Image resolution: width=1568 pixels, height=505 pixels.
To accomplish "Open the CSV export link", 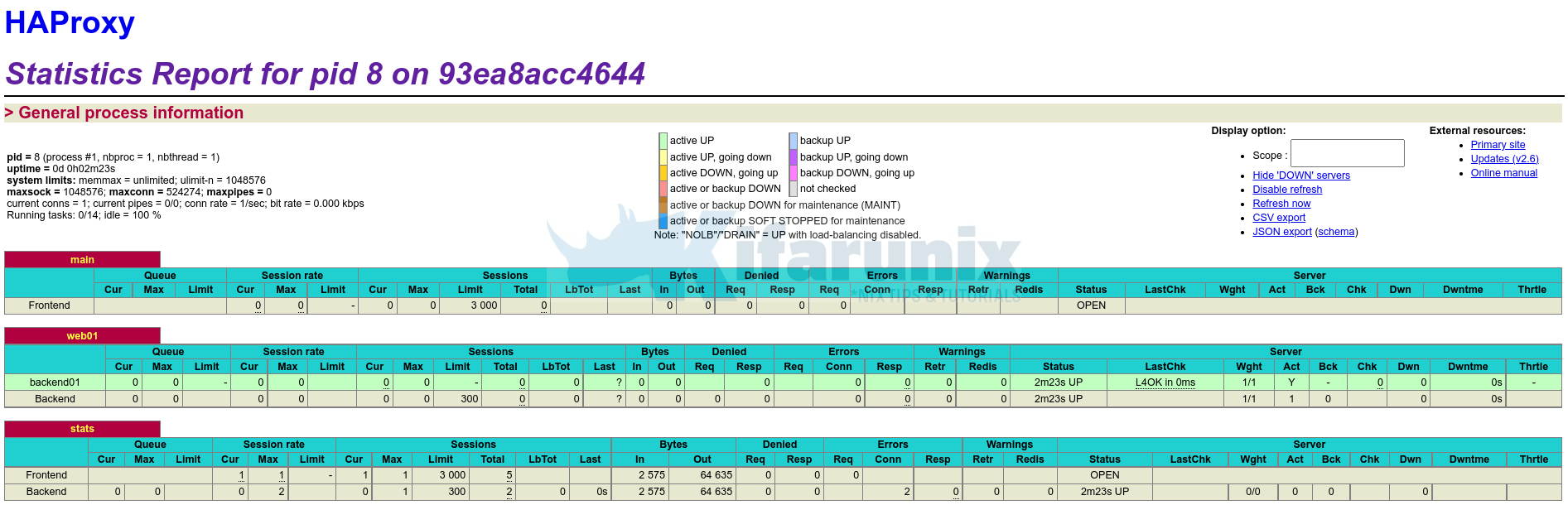I will coord(1278,218).
